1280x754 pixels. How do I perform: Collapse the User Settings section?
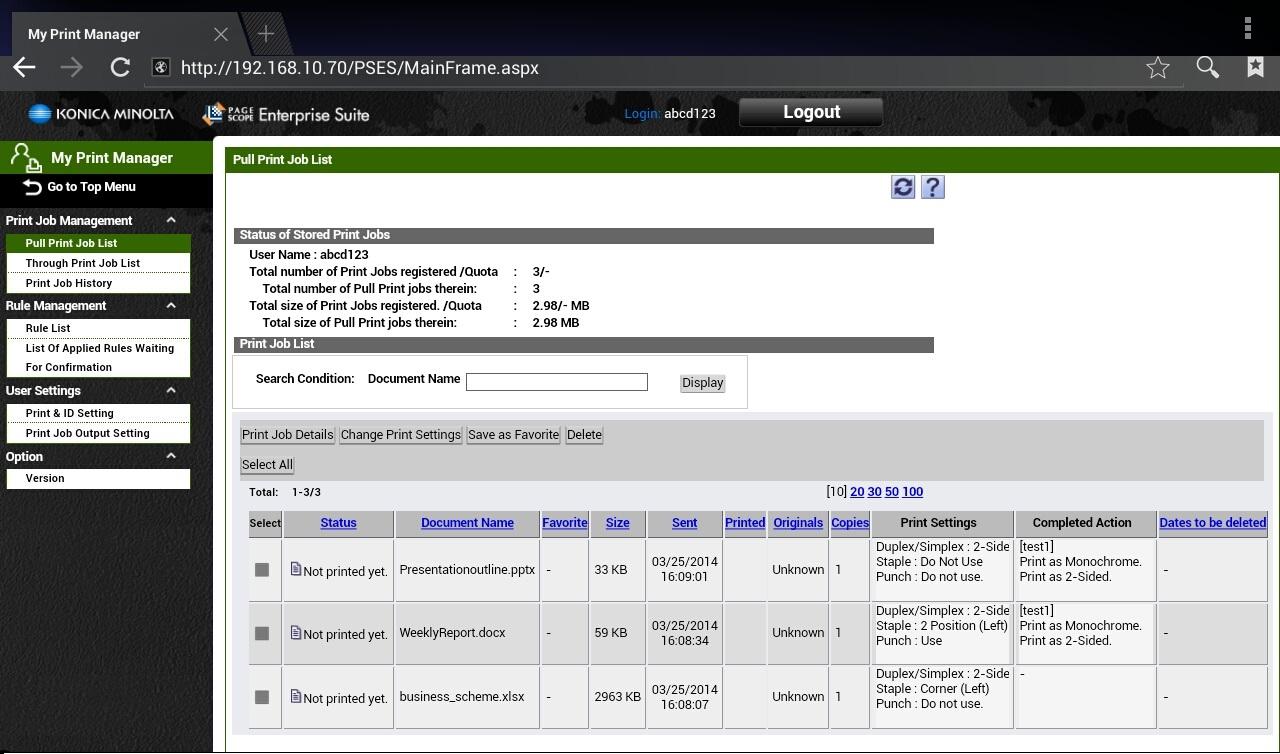(x=171, y=390)
